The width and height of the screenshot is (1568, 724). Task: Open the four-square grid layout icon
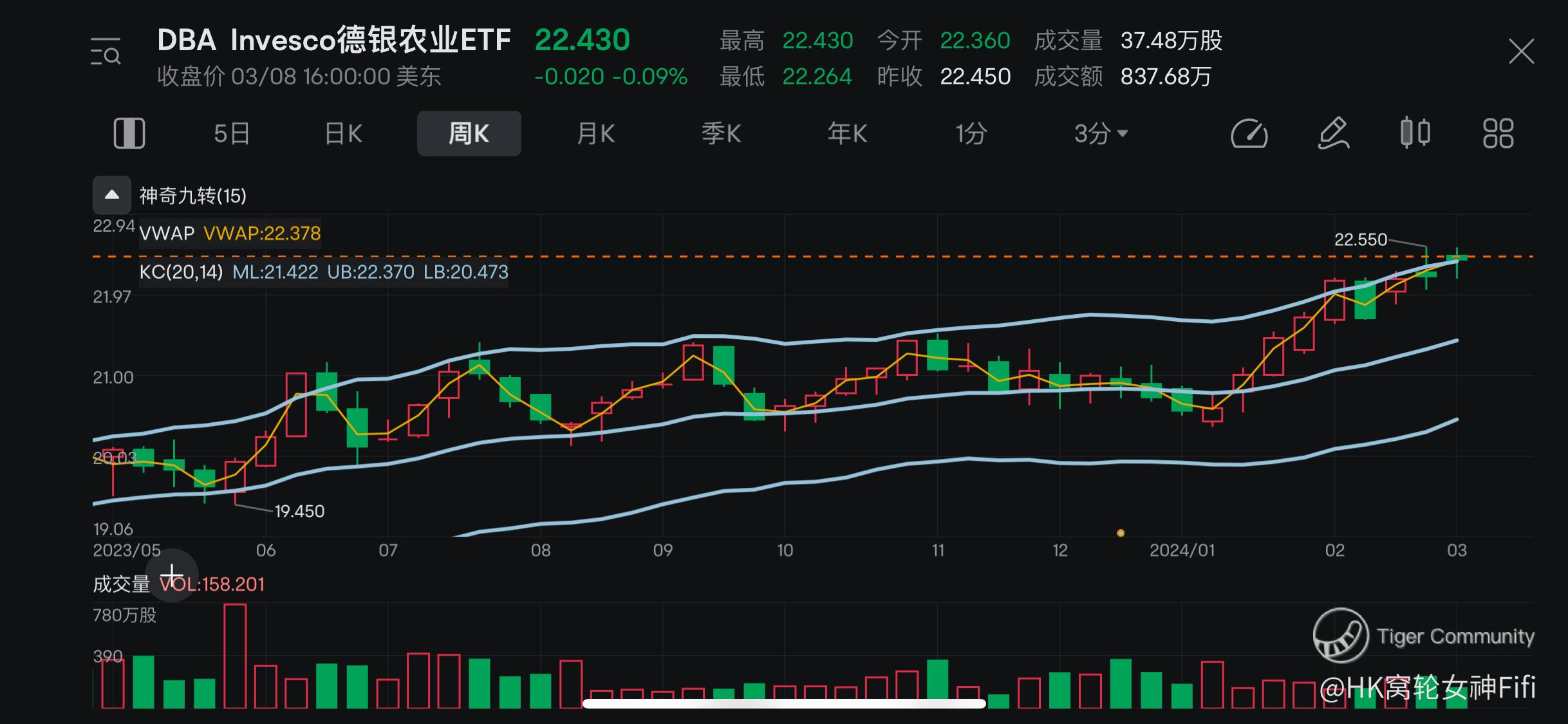(1498, 133)
